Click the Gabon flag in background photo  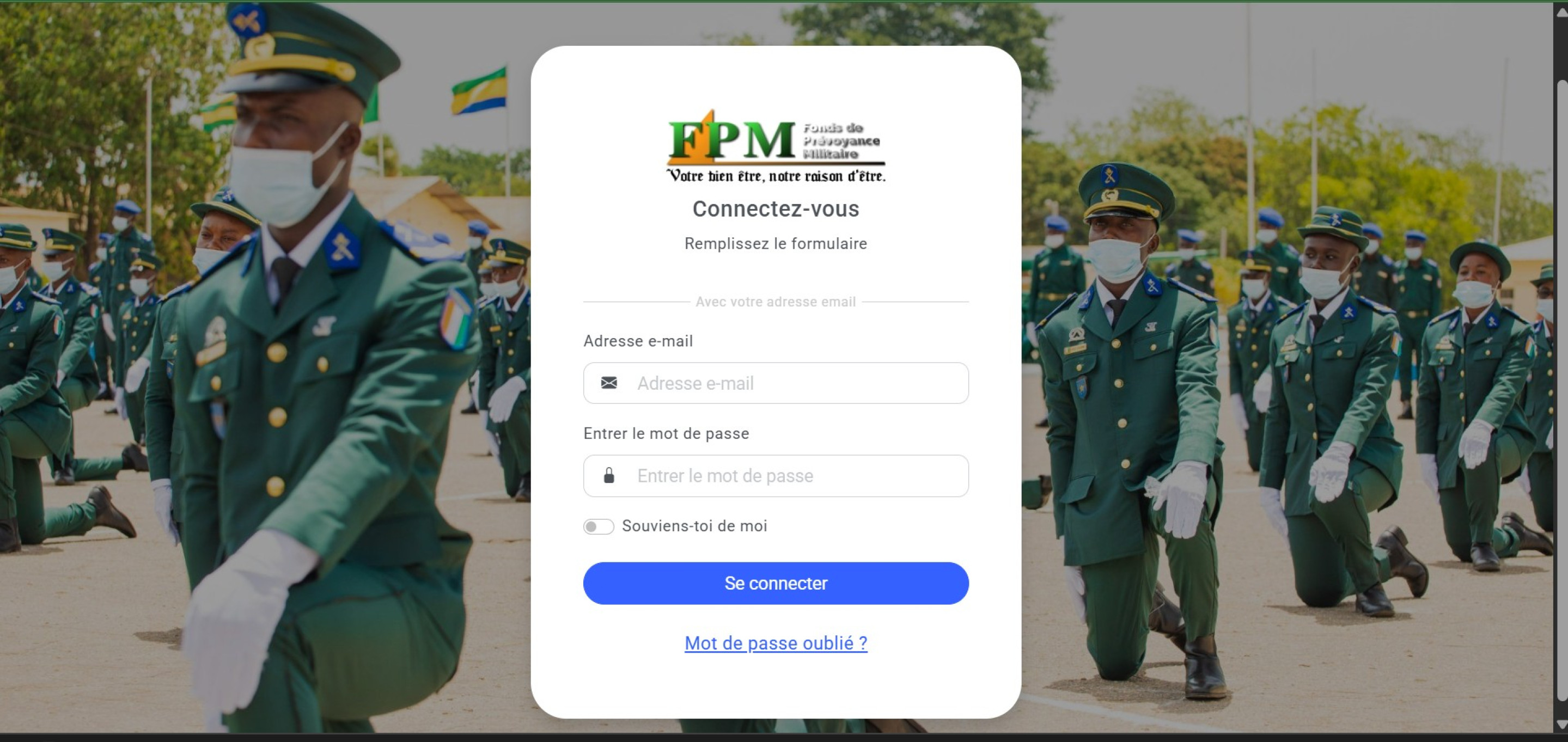coord(478,91)
